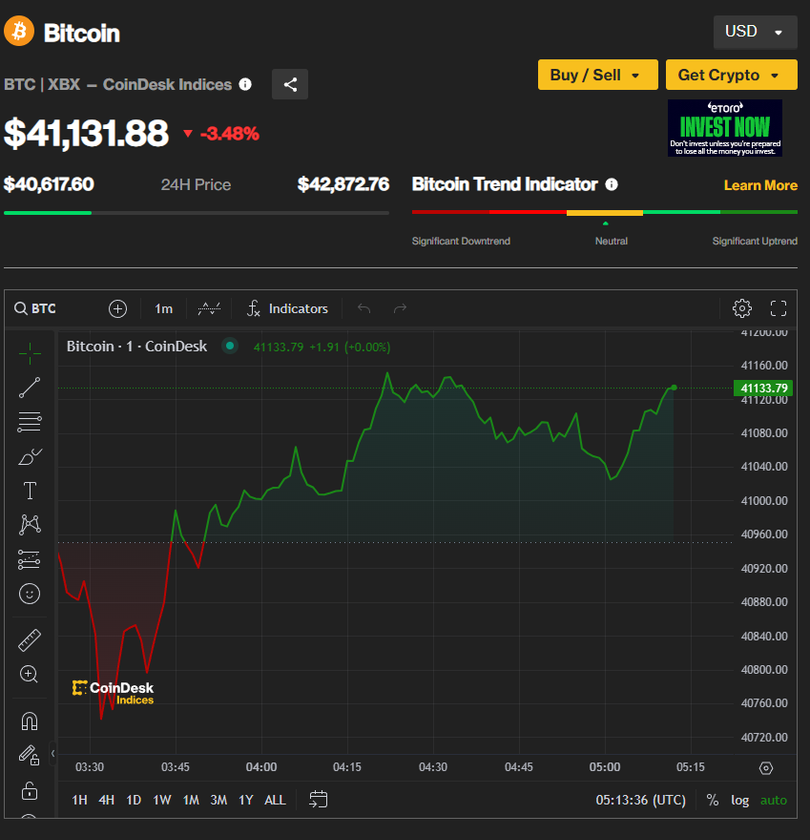The height and width of the screenshot is (840, 810).
Task: Select the 1D time range
Action: pyautogui.click(x=133, y=800)
